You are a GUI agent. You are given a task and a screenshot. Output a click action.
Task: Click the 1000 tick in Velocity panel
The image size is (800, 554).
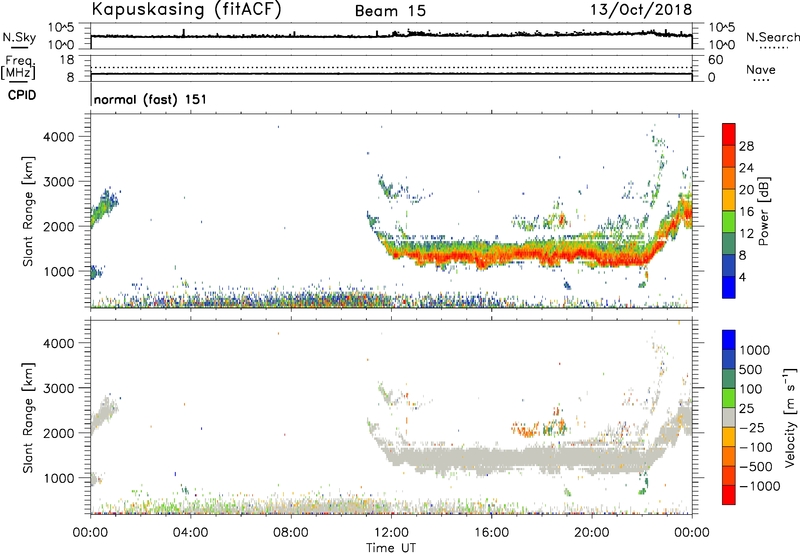coord(58,478)
